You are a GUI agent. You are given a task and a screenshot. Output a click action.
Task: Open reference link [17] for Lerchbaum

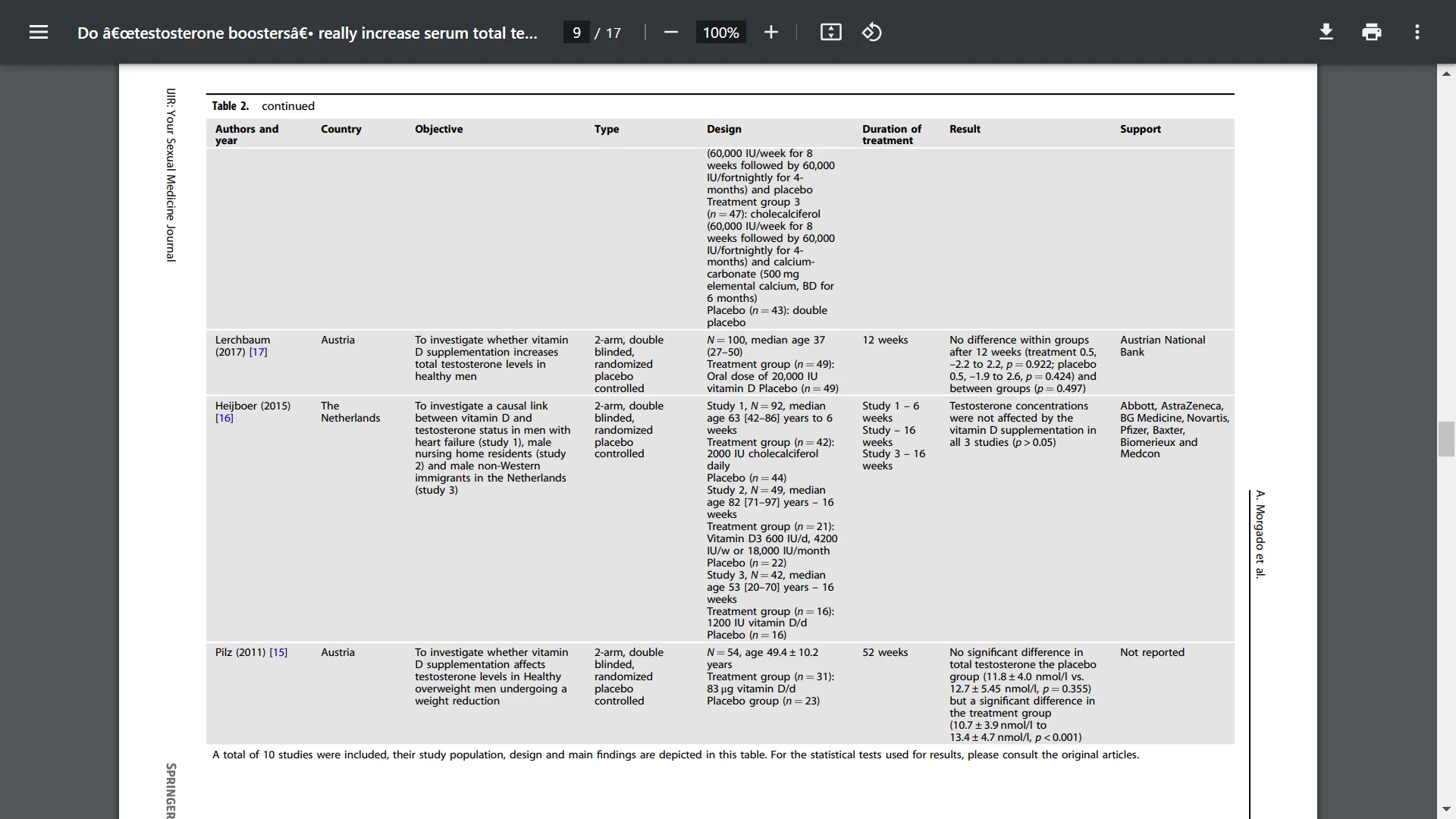pos(258,352)
